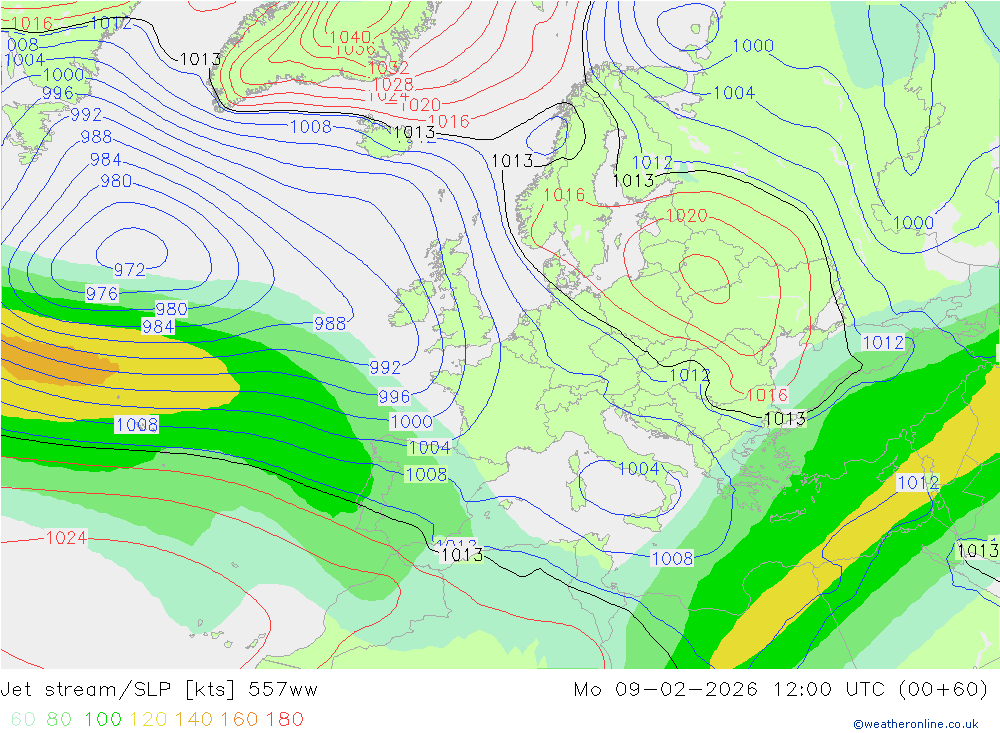
Task: Select the red 1024 label in the southwest Atlantic
Action: coord(66,538)
